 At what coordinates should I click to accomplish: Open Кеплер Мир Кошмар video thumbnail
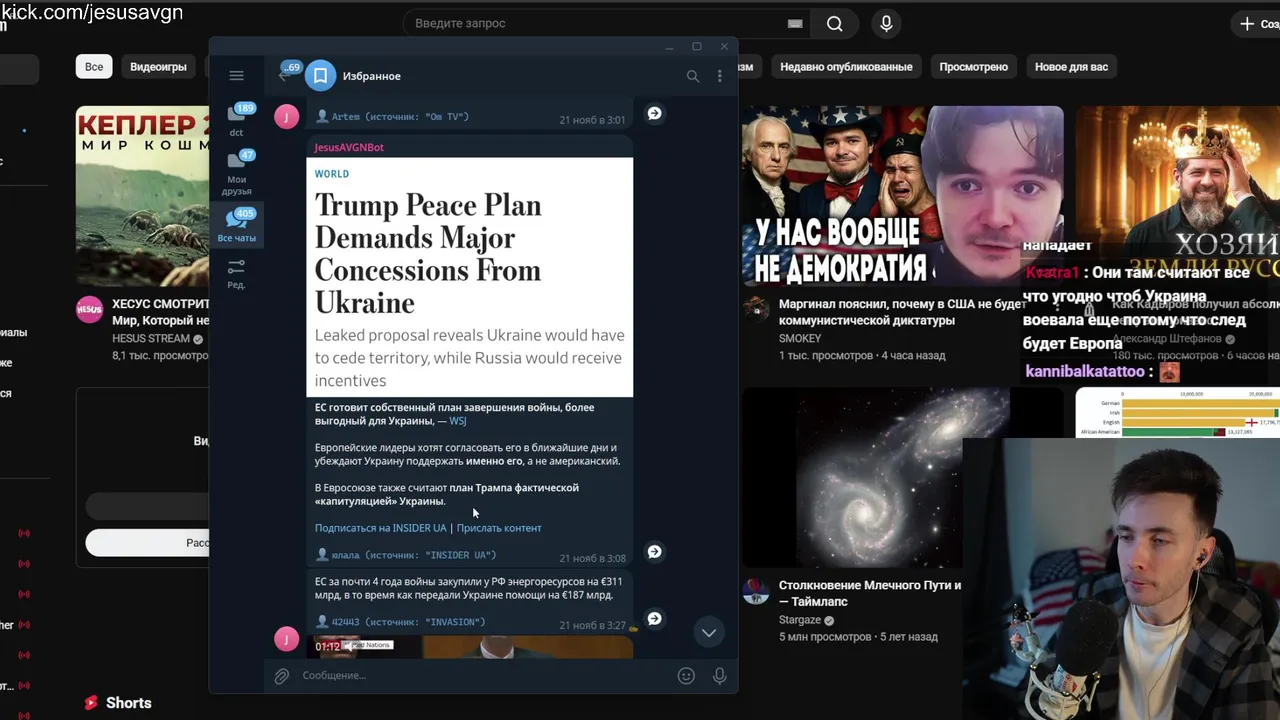[142, 196]
